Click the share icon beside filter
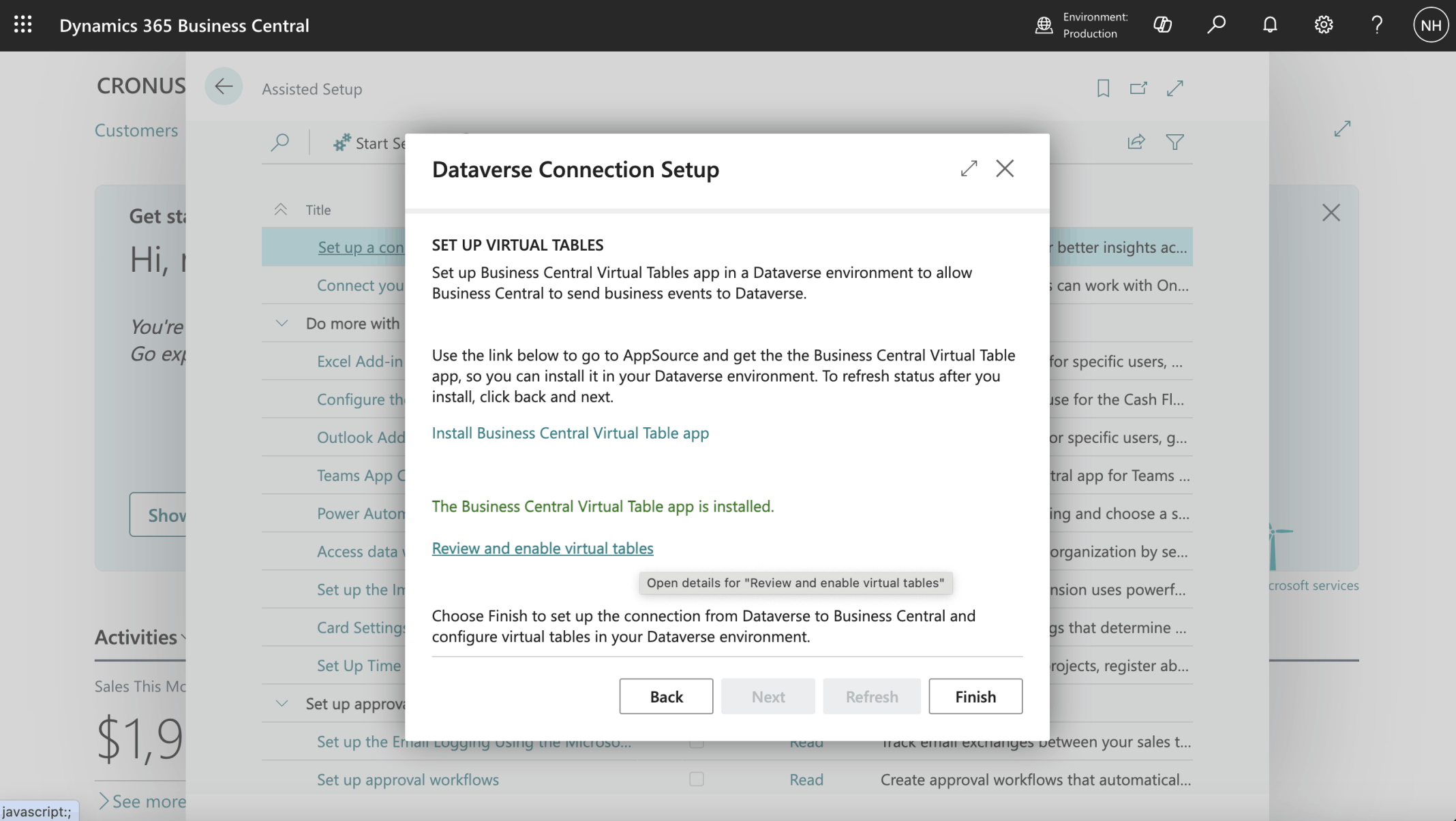 (x=1136, y=142)
